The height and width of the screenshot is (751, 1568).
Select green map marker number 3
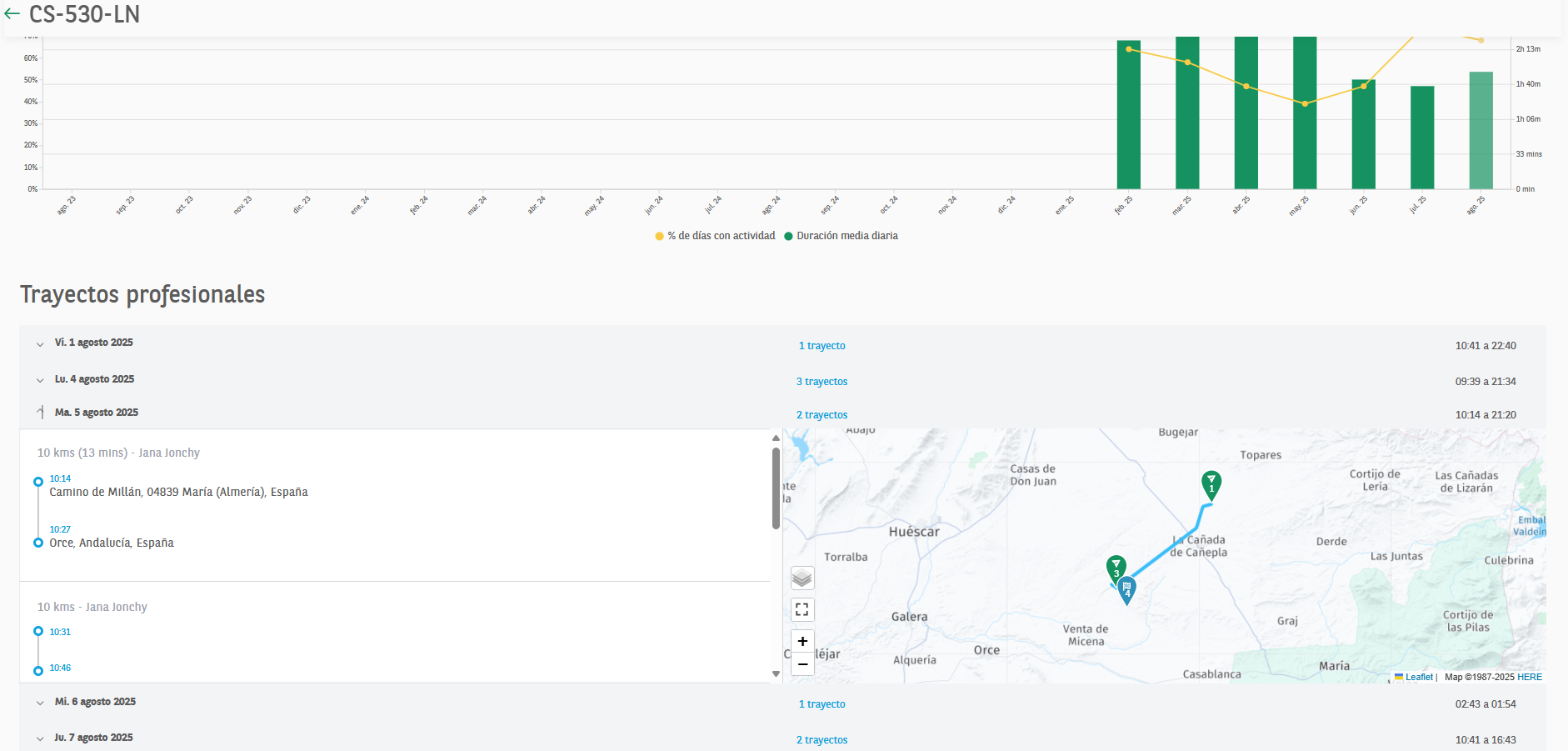click(x=1116, y=569)
